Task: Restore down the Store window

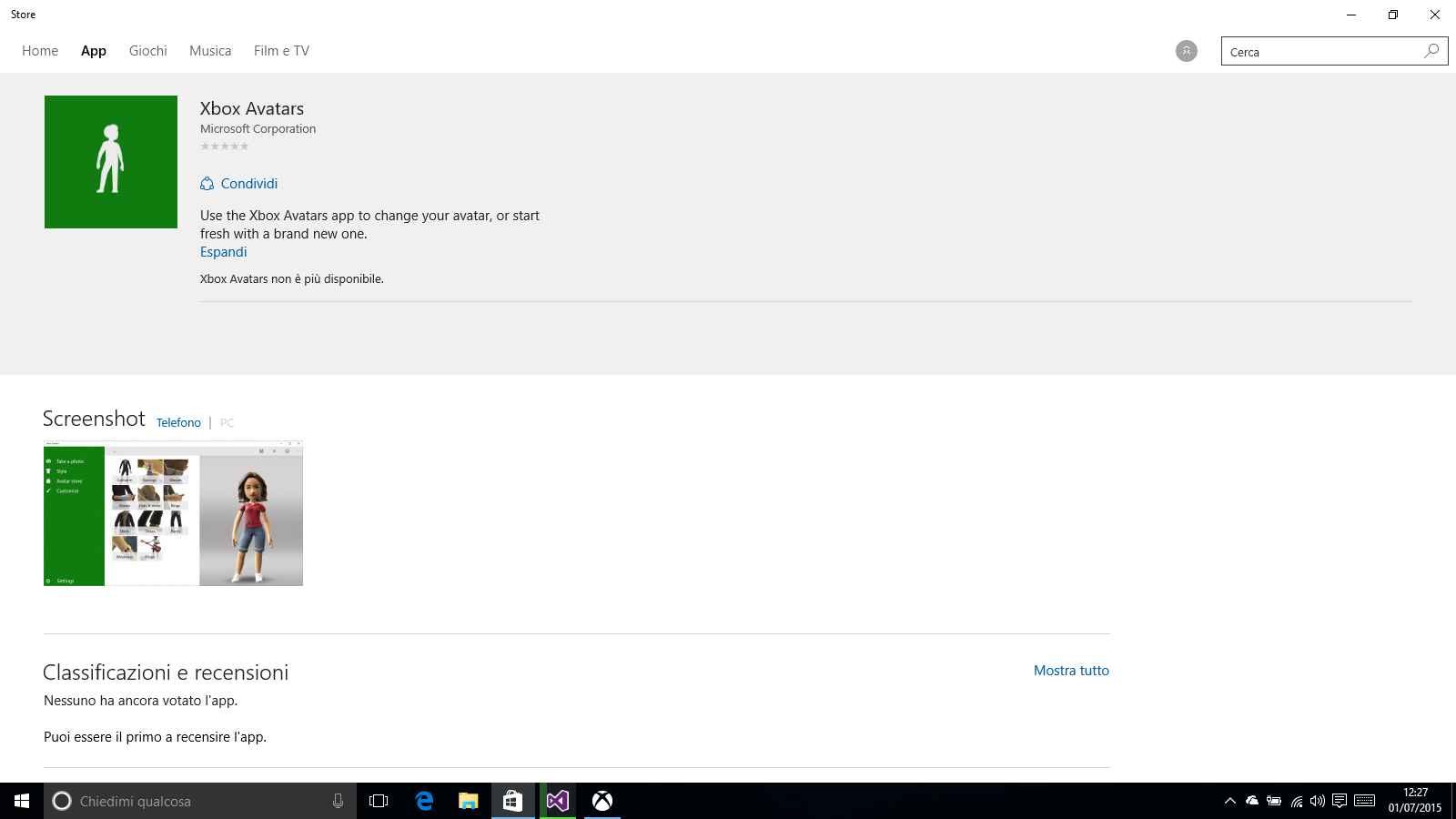Action: click(1393, 15)
